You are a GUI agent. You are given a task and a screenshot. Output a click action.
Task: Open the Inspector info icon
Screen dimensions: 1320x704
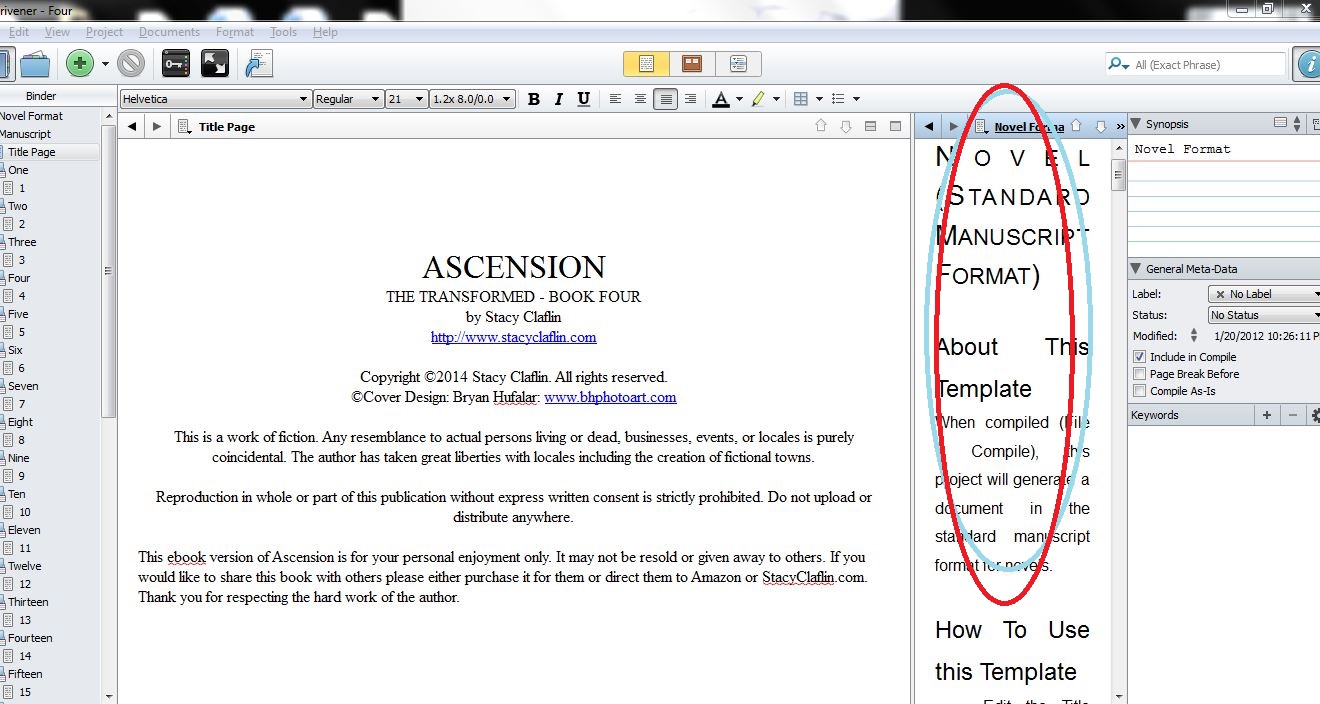point(1307,64)
